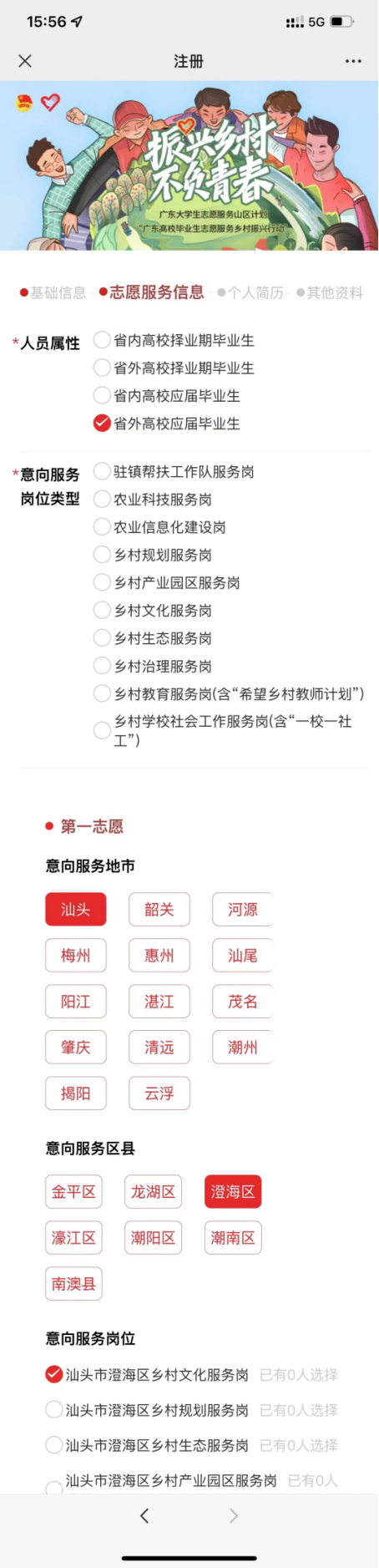This screenshot has height=1568, width=379.
Task: Open the three-dot more options menu
Action: tap(353, 61)
